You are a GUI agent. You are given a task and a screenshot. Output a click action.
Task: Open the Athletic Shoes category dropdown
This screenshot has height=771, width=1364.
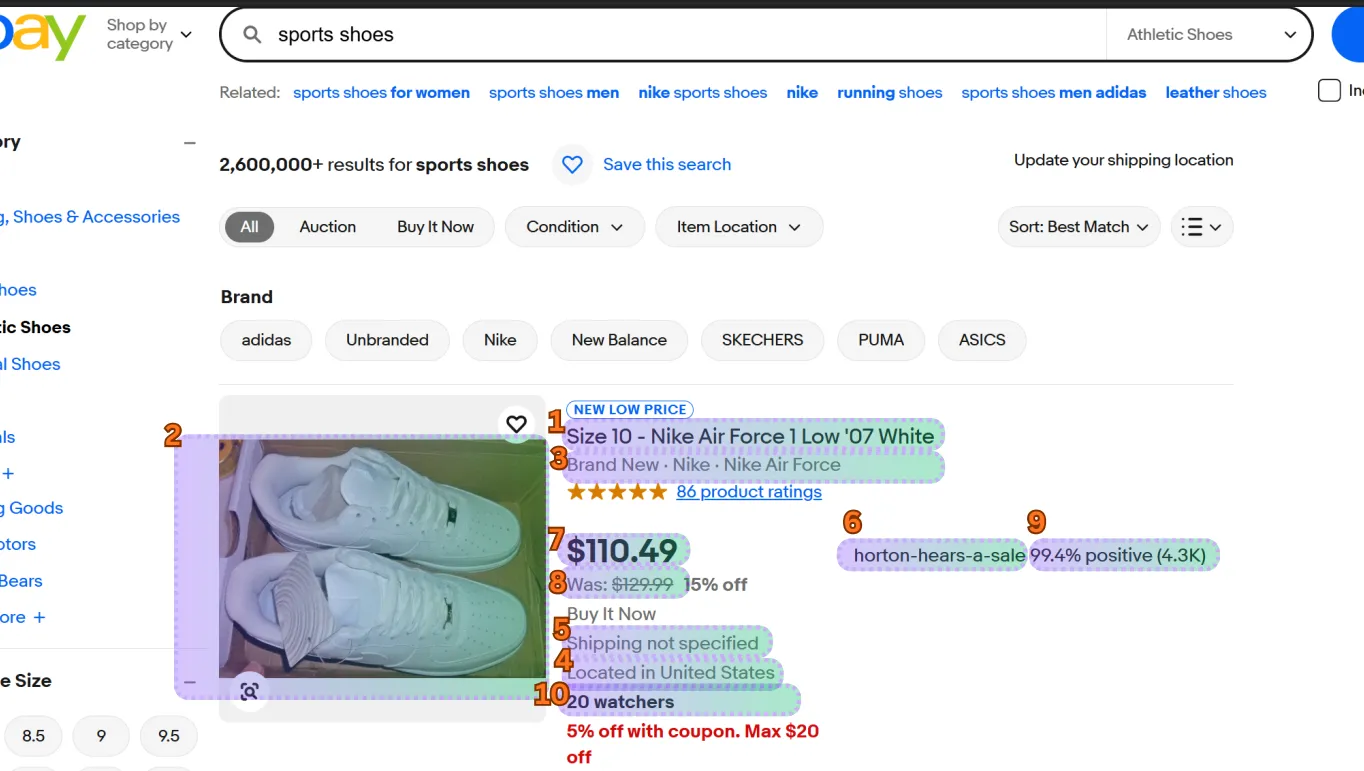pyautogui.click(x=1210, y=35)
